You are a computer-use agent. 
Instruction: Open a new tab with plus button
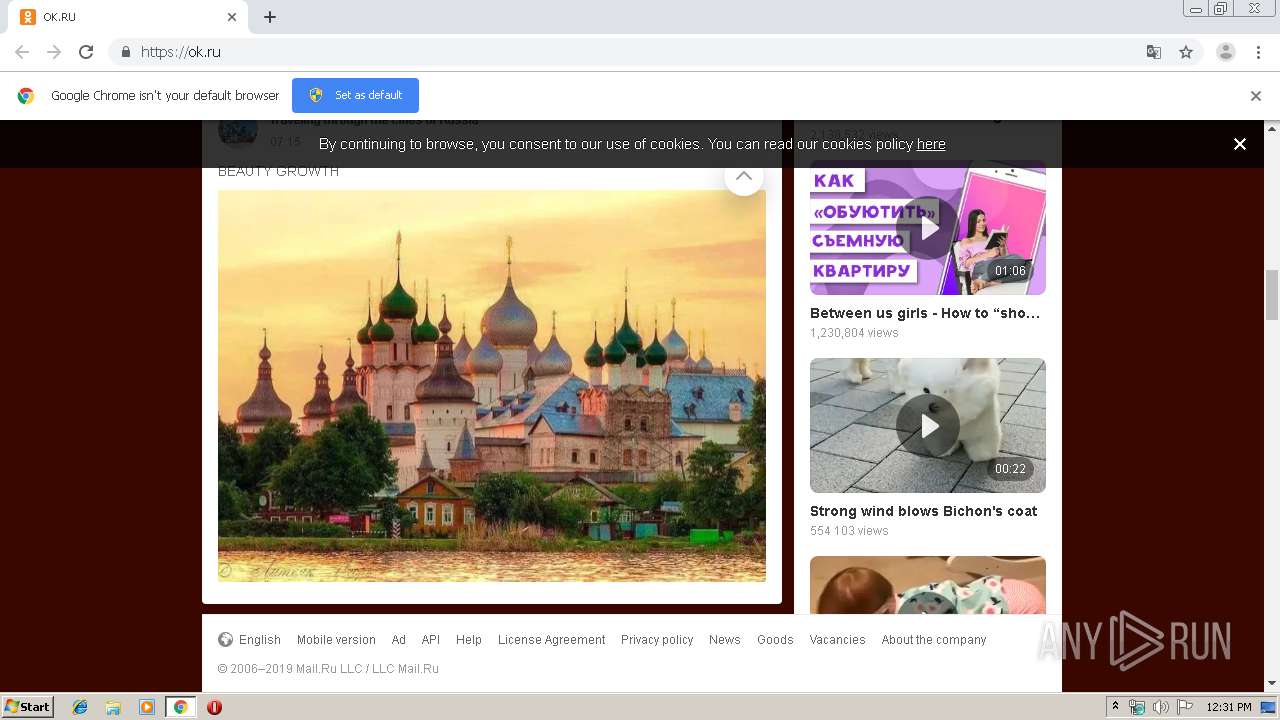pos(270,17)
